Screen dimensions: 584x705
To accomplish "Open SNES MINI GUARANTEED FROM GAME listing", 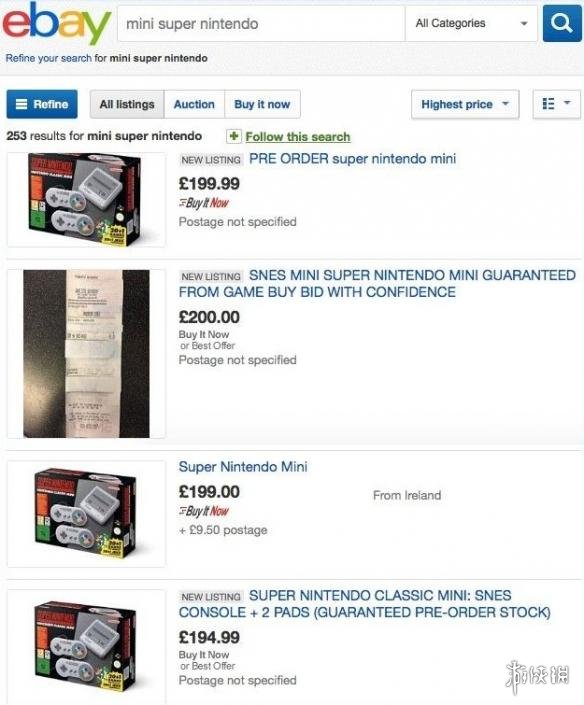I will point(377,283).
